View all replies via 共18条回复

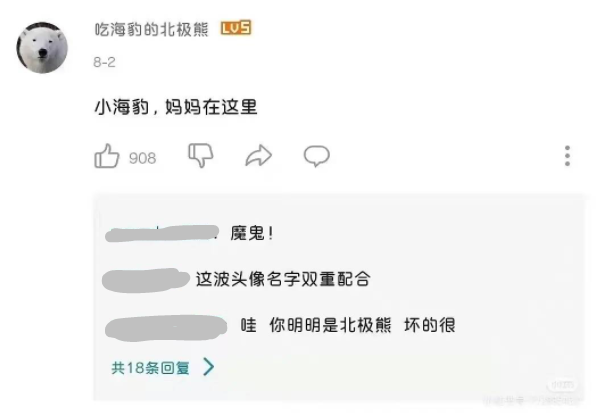(150, 368)
